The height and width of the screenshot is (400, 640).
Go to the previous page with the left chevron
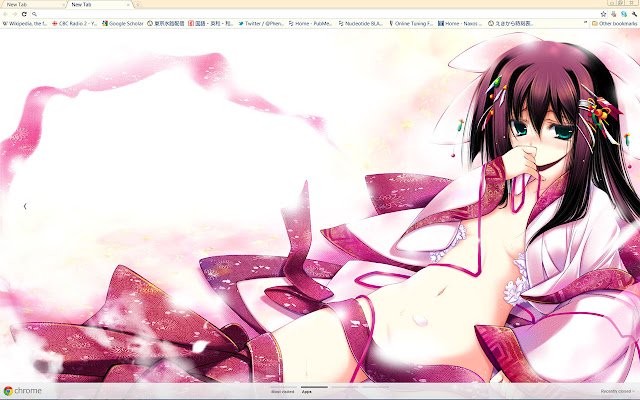point(25,206)
